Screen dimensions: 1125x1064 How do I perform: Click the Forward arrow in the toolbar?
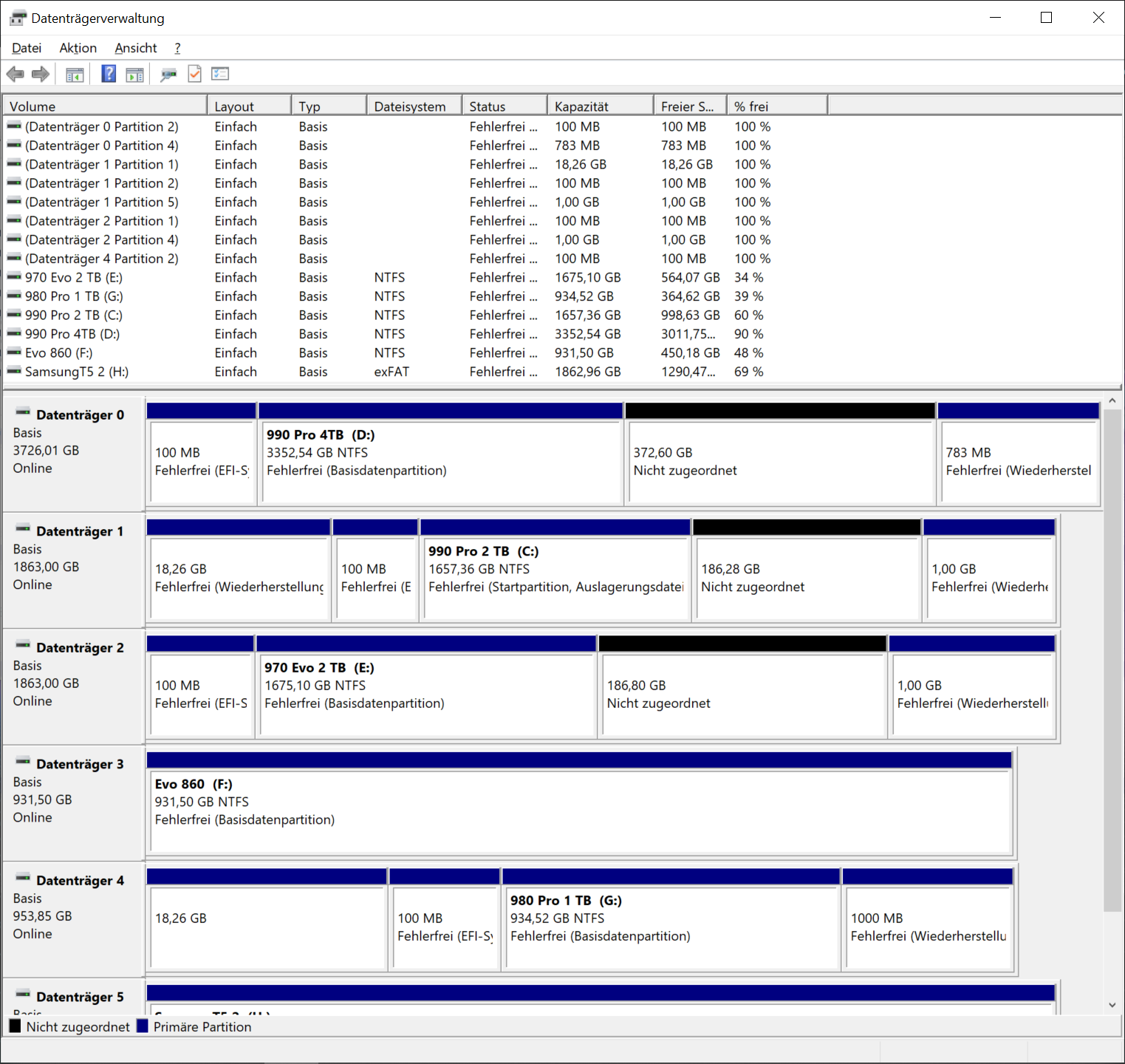[41, 74]
